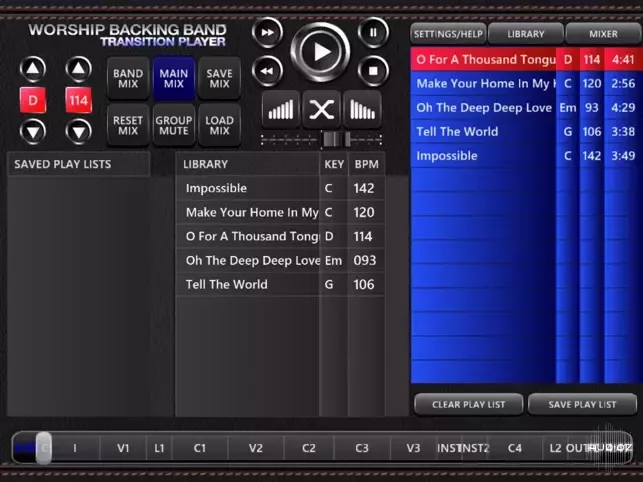The width and height of the screenshot is (643, 482).
Task: Toggle the Main Mix button
Action: (x=174, y=78)
